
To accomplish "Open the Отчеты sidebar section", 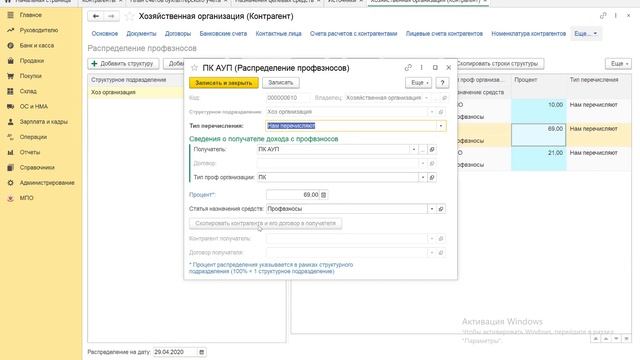I will tap(30, 152).
